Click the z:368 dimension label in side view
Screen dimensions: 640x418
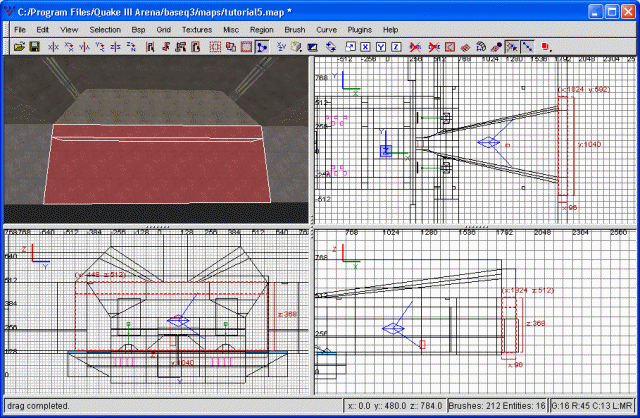point(287,314)
